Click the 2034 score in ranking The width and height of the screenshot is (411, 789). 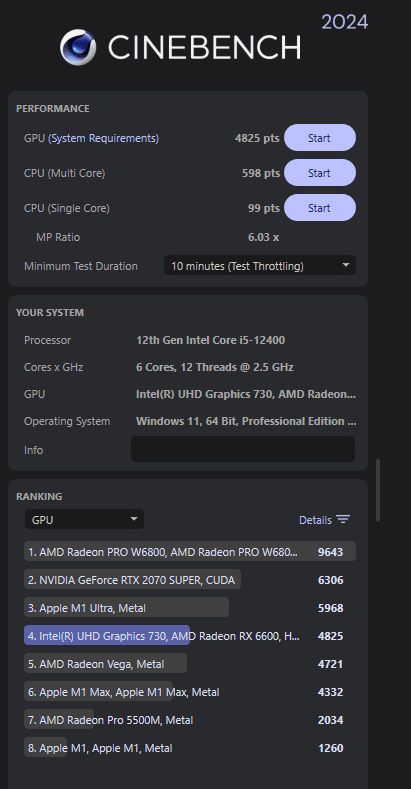pos(331,720)
